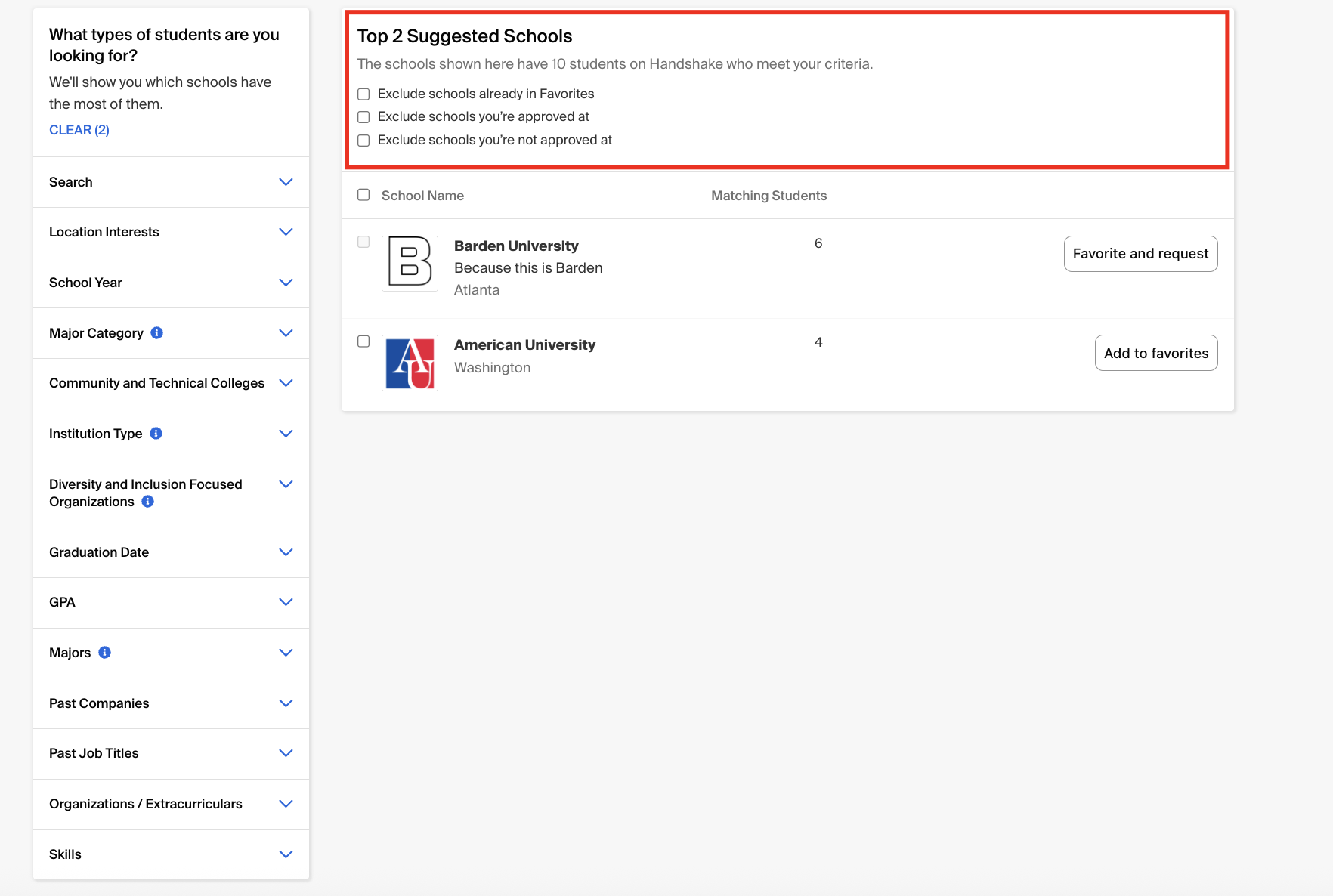
Task: Expand Community and Technical Colleges chevron
Action: point(286,383)
